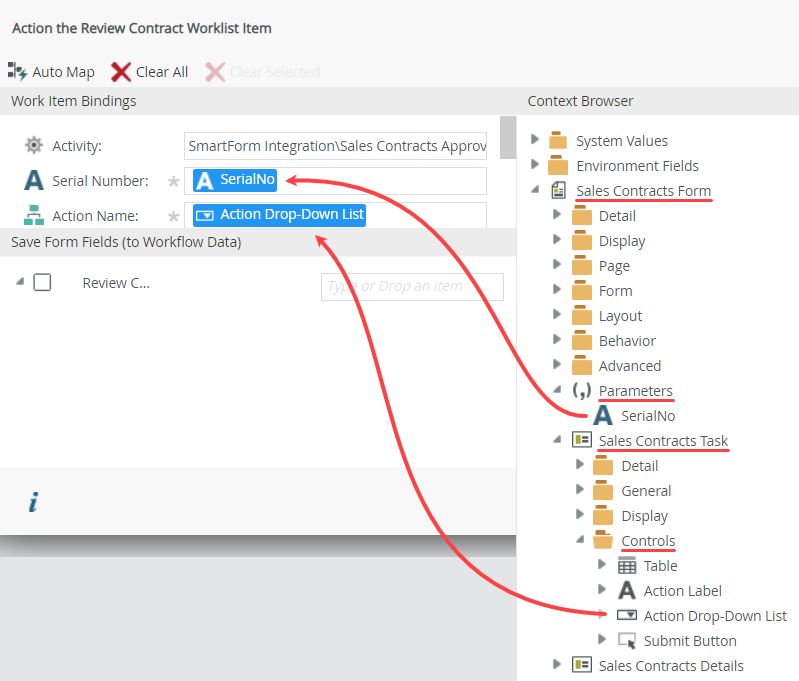This screenshot has height=681, width=799.
Task: Click the Context Browser panel header
Action: tap(658, 101)
